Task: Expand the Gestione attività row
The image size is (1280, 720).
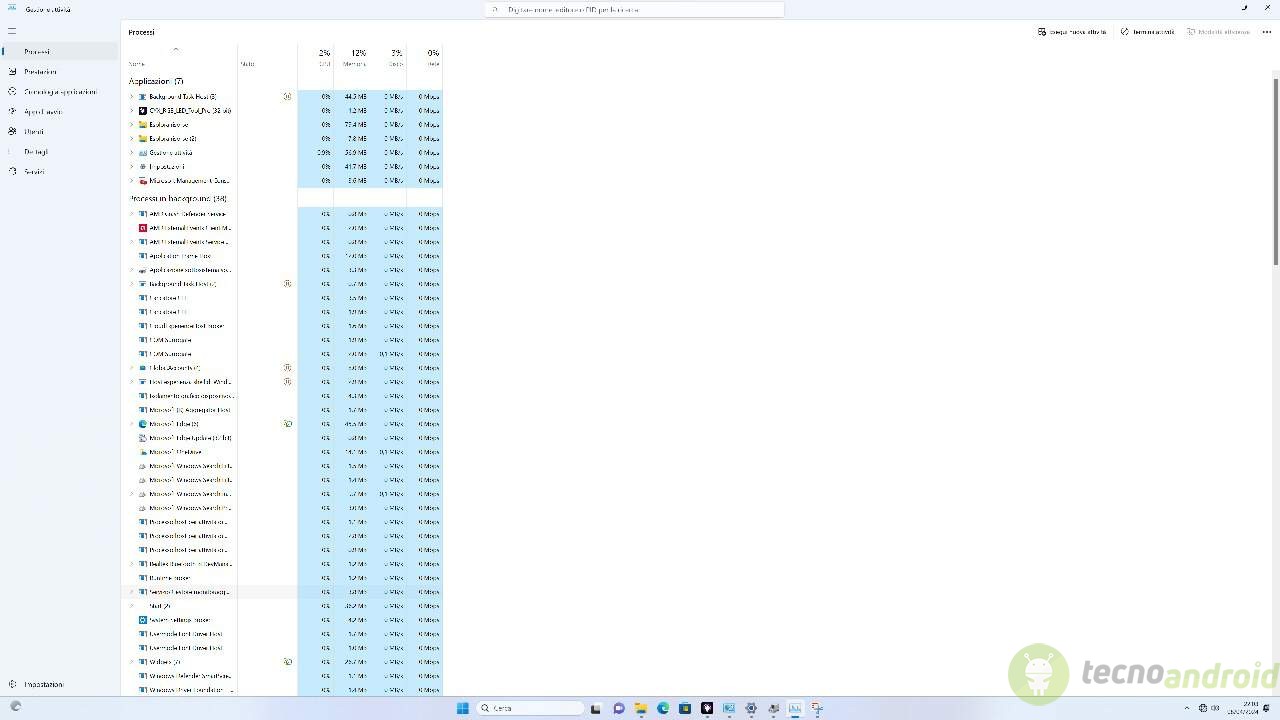Action: point(132,152)
